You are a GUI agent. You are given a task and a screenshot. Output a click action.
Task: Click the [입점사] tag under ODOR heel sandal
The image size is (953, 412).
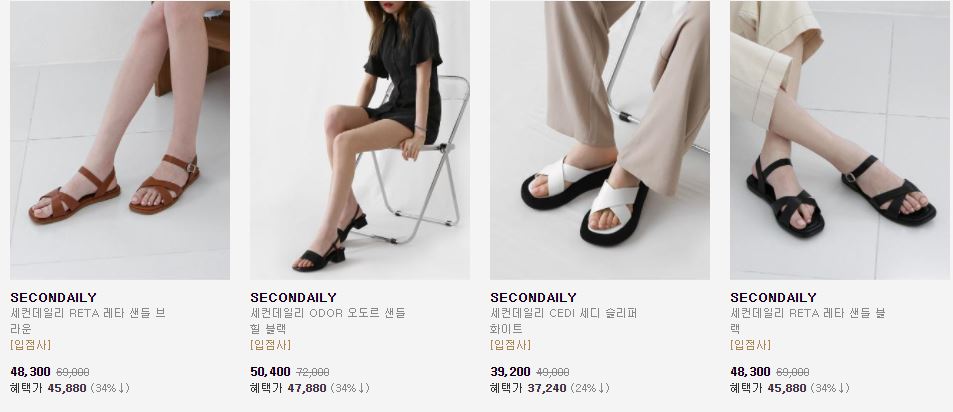coord(270,345)
